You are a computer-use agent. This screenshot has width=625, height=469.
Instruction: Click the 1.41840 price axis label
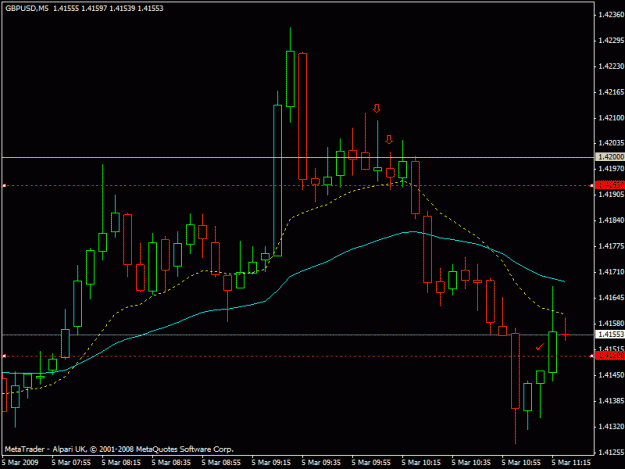[611, 220]
